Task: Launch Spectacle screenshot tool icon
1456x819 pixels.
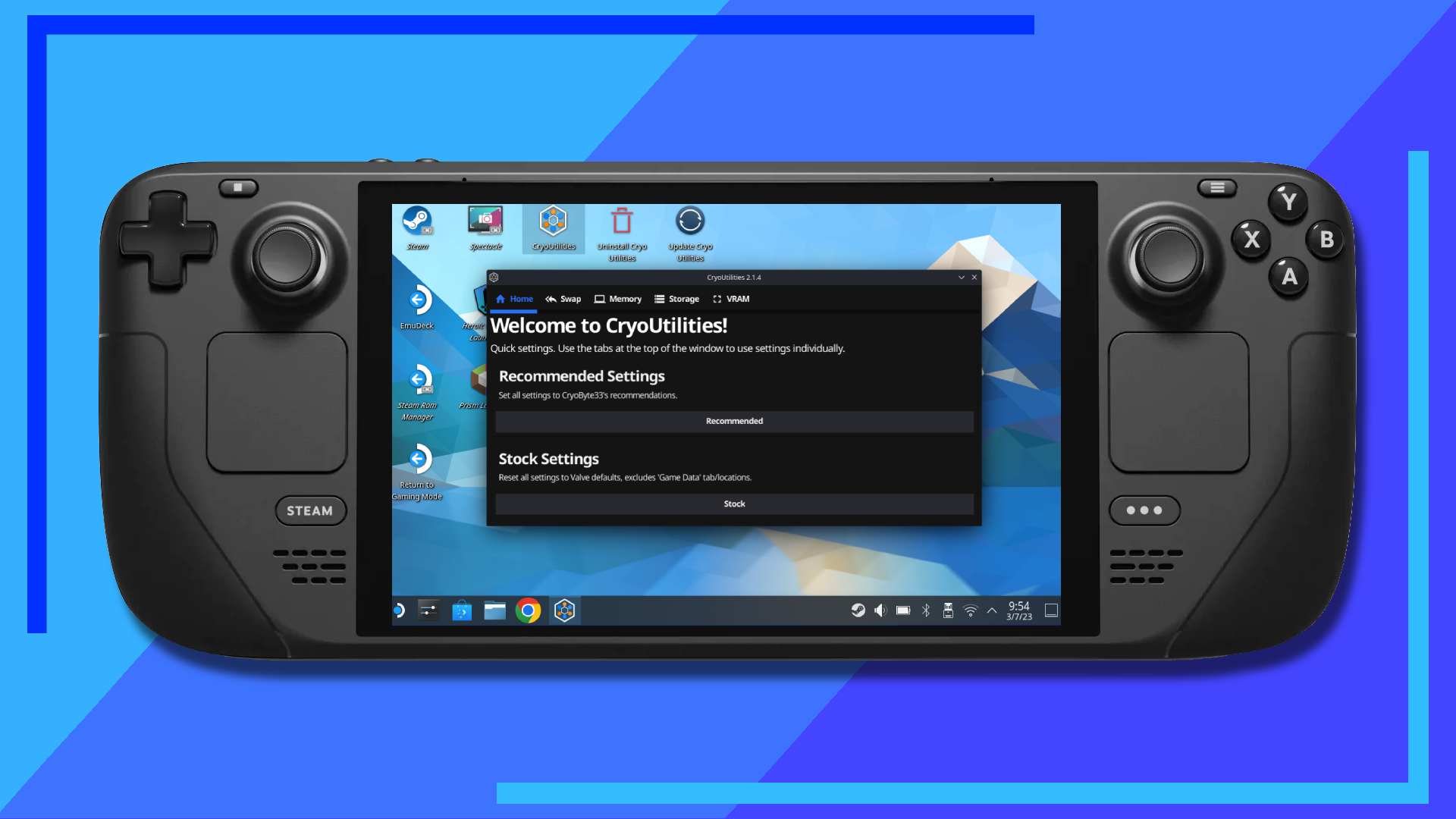Action: 485,221
